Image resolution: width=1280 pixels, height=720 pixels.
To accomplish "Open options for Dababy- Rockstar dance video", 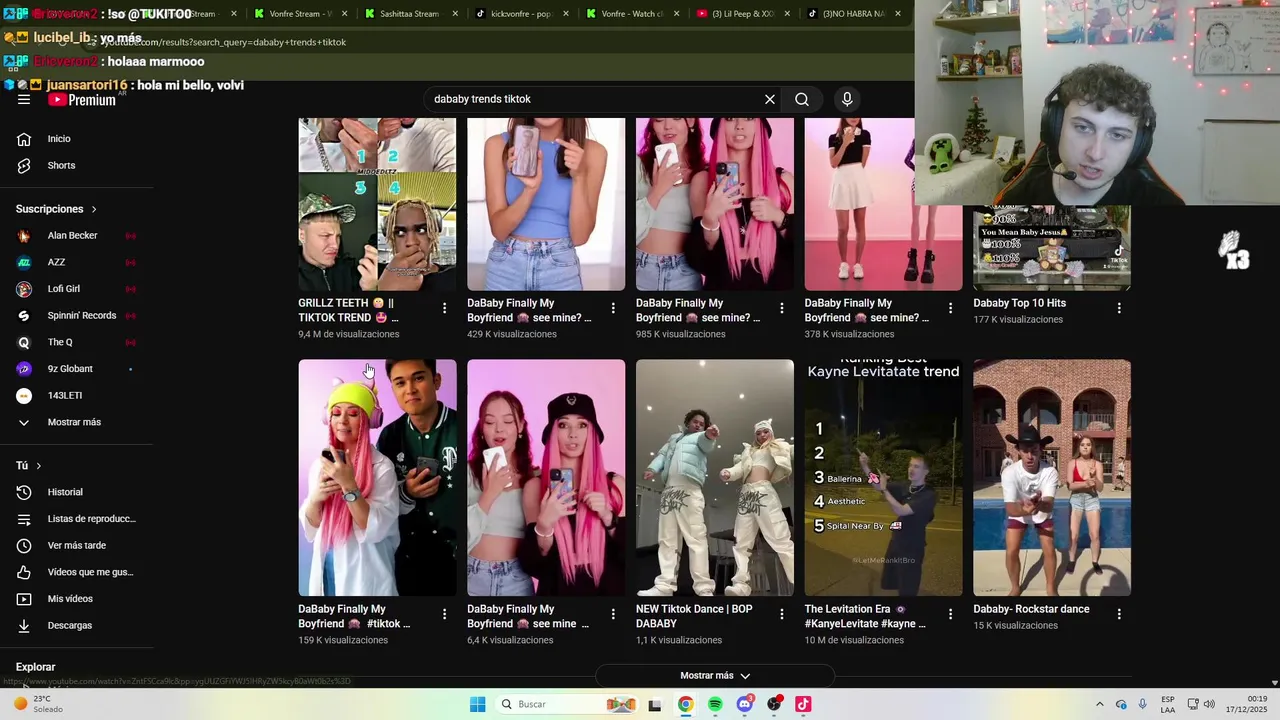I will 1119,614.
